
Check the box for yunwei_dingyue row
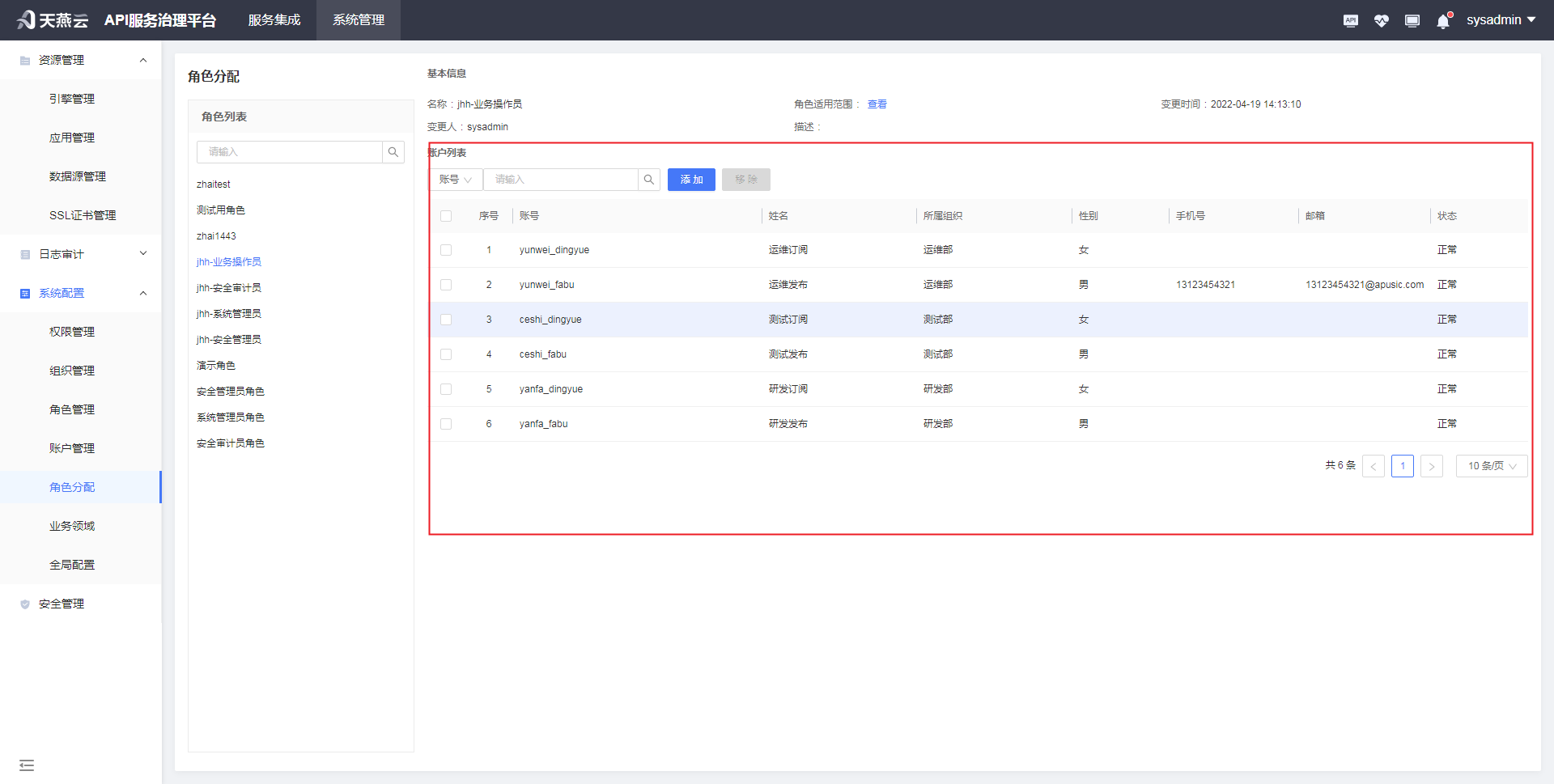coord(446,250)
